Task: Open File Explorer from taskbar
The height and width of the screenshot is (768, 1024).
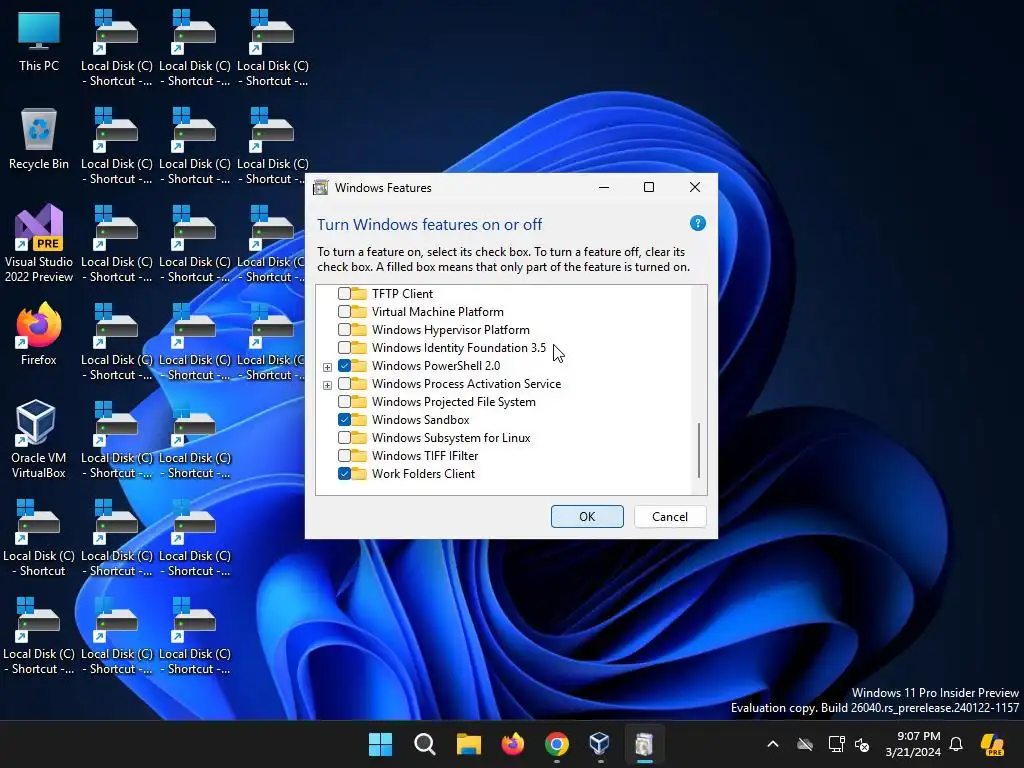Action: point(468,744)
